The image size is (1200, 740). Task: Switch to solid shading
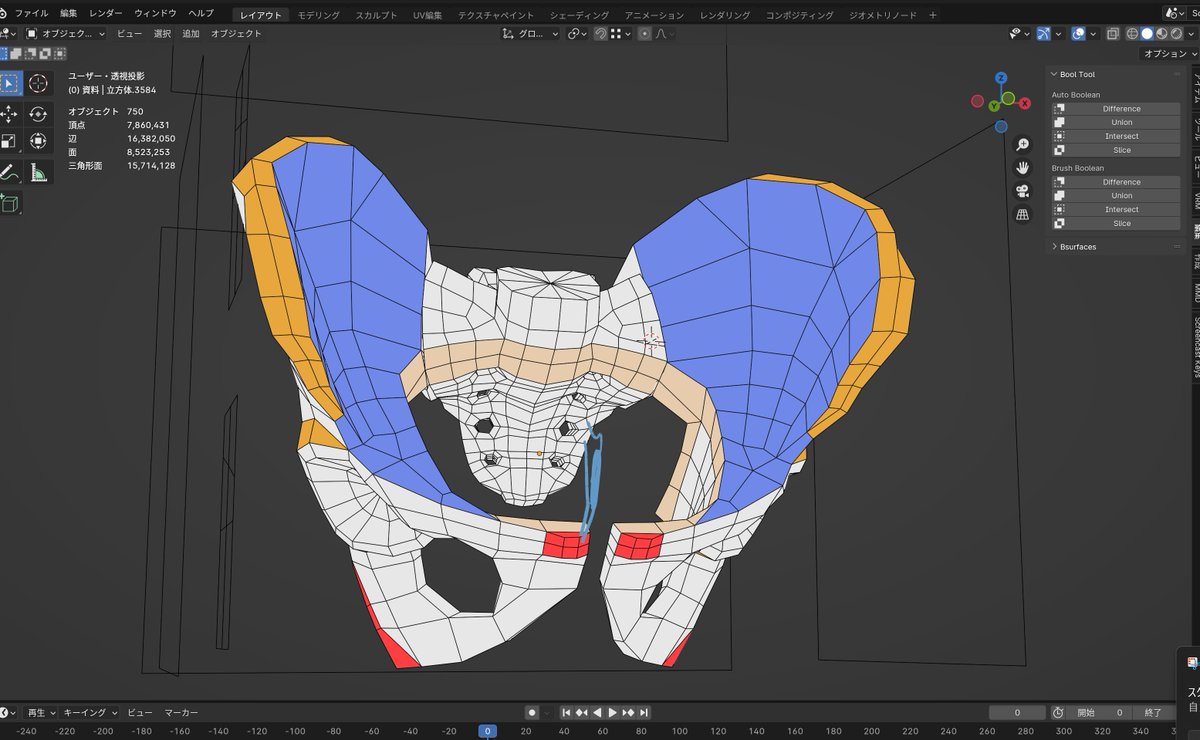pyautogui.click(x=1147, y=33)
